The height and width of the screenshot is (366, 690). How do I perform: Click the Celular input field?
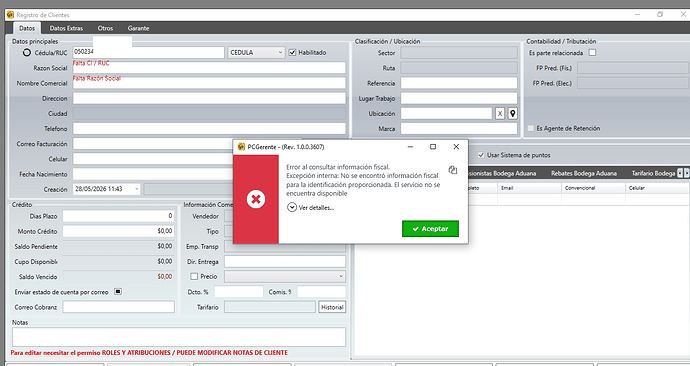pyautogui.click(x=153, y=159)
